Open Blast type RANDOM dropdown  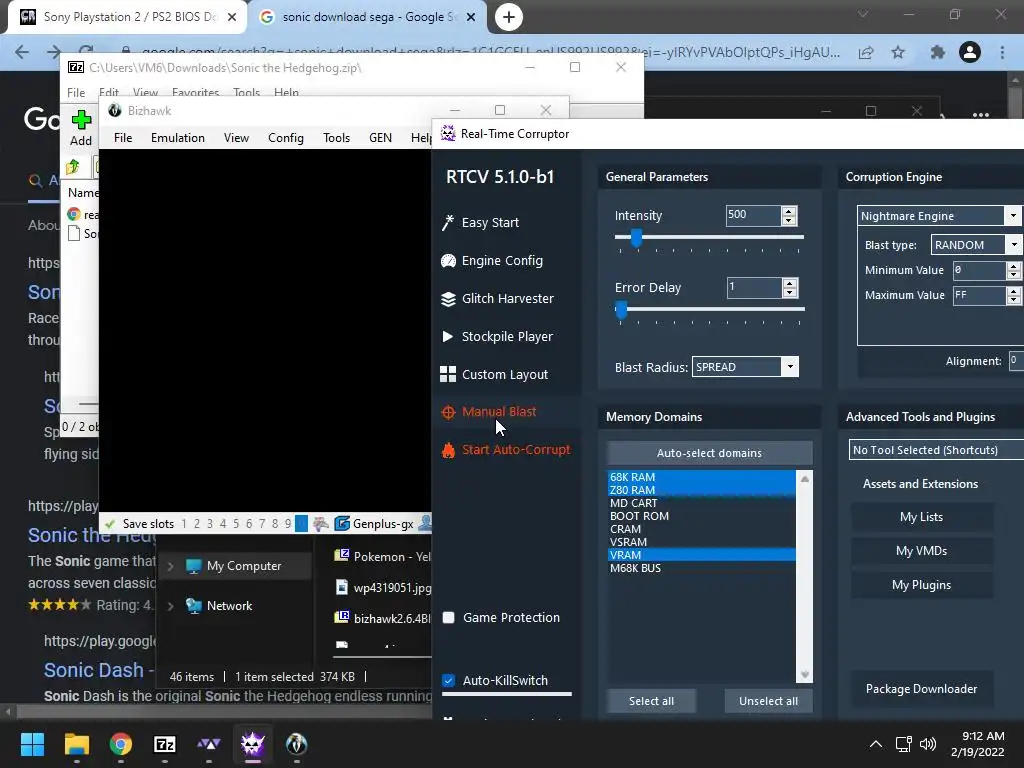pos(1014,245)
